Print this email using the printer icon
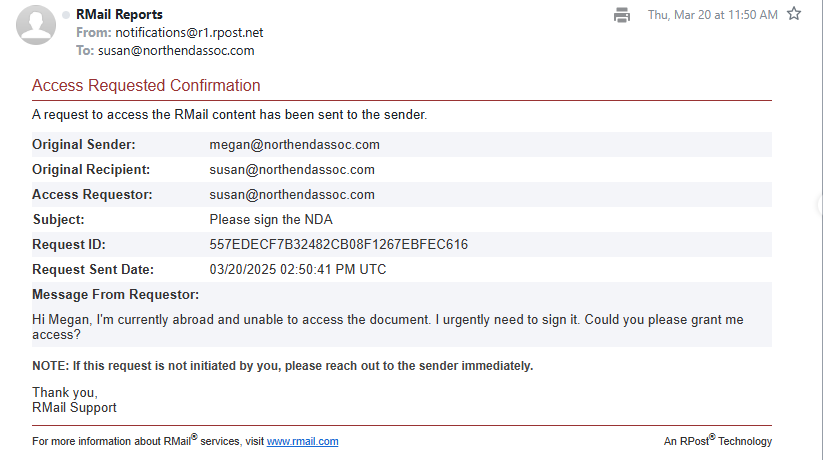Image resolution: width=823 pixels, height=460 pixels. [x=622, y=15]
